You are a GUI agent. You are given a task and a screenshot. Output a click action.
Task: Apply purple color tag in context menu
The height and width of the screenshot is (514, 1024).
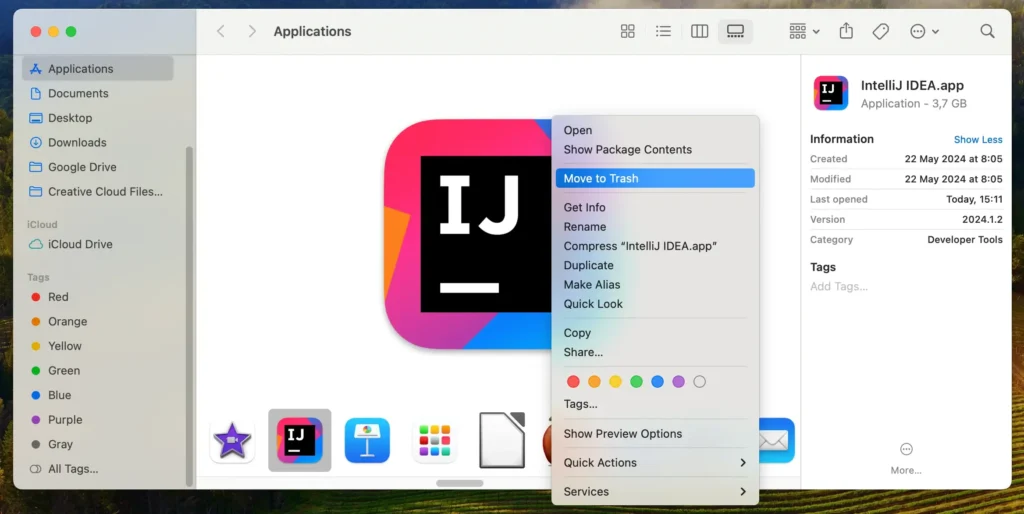[x=679, y=381]
